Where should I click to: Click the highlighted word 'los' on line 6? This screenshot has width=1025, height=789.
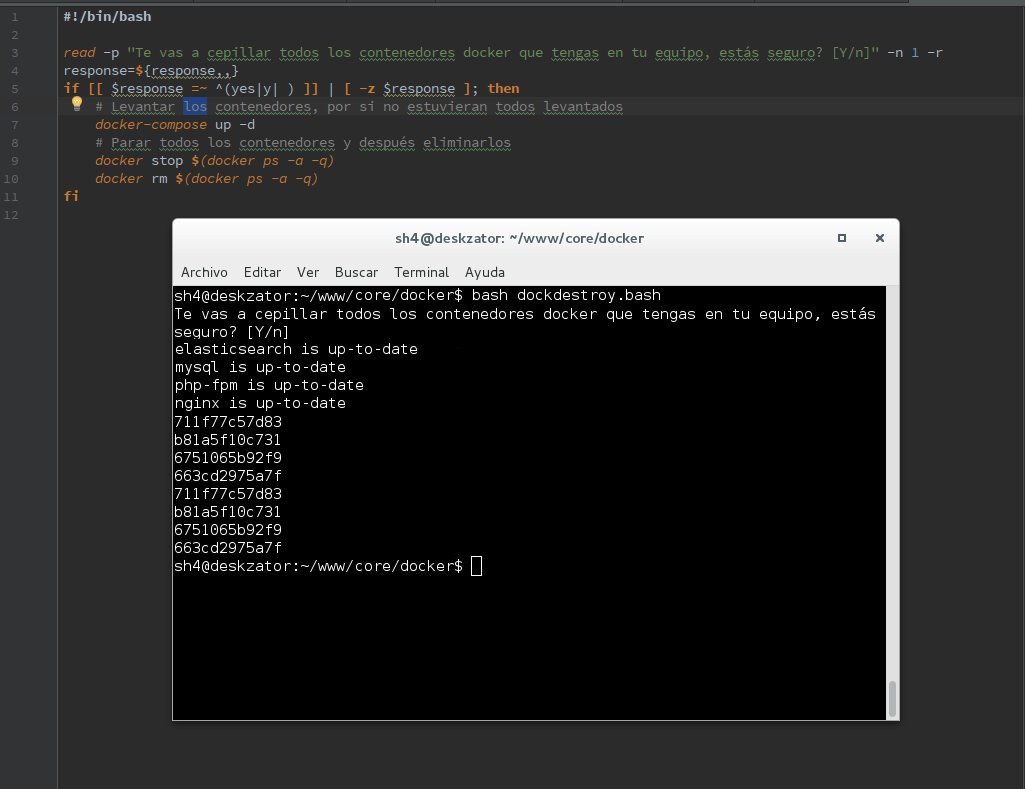click(195, 107)
